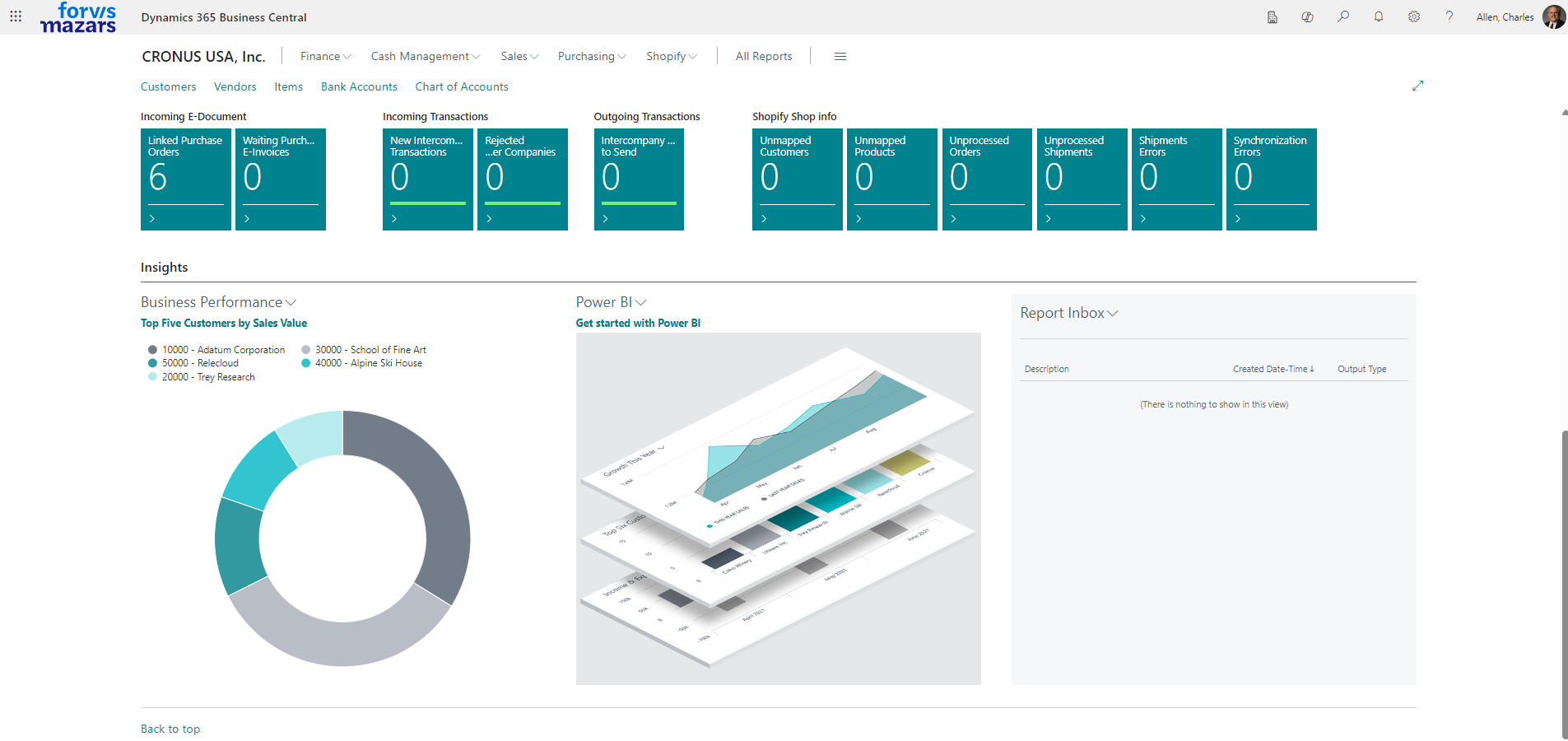Expand the page with the diagonal arrows icon

pyautogui.click(x=1417, y=86)
